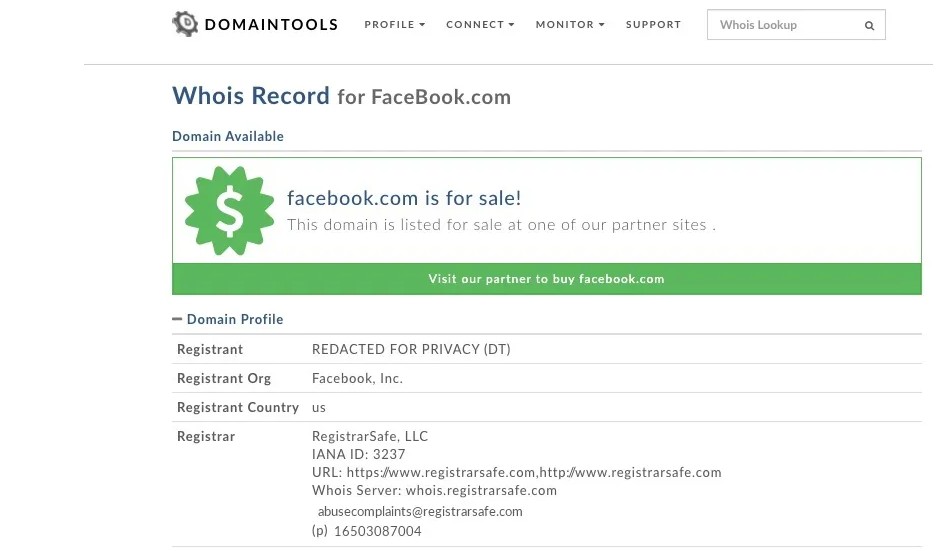This screenshot has height=551, width=943.
Task: Click the DomainTools gear logo icon
Action: [x=185, y=24]
